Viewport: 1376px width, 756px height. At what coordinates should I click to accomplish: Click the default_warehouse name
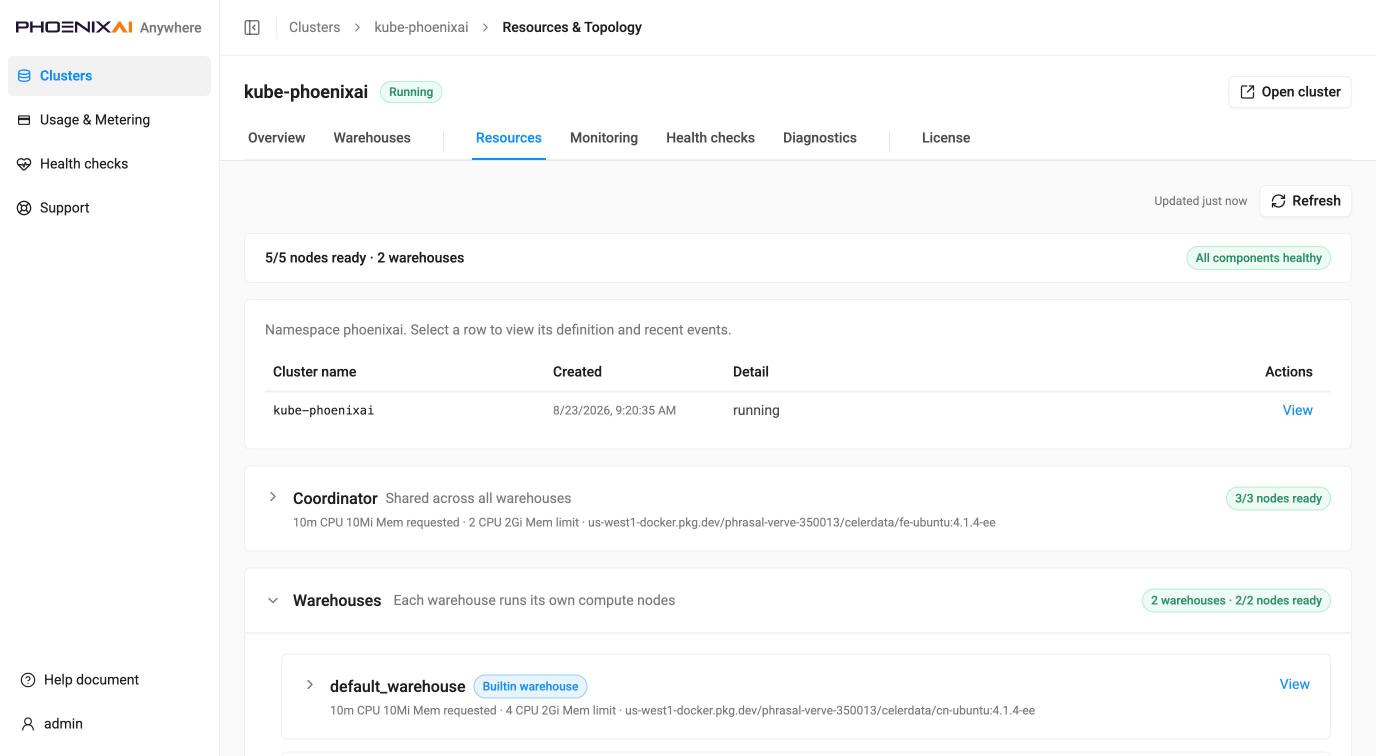click(x=397, y=686)
